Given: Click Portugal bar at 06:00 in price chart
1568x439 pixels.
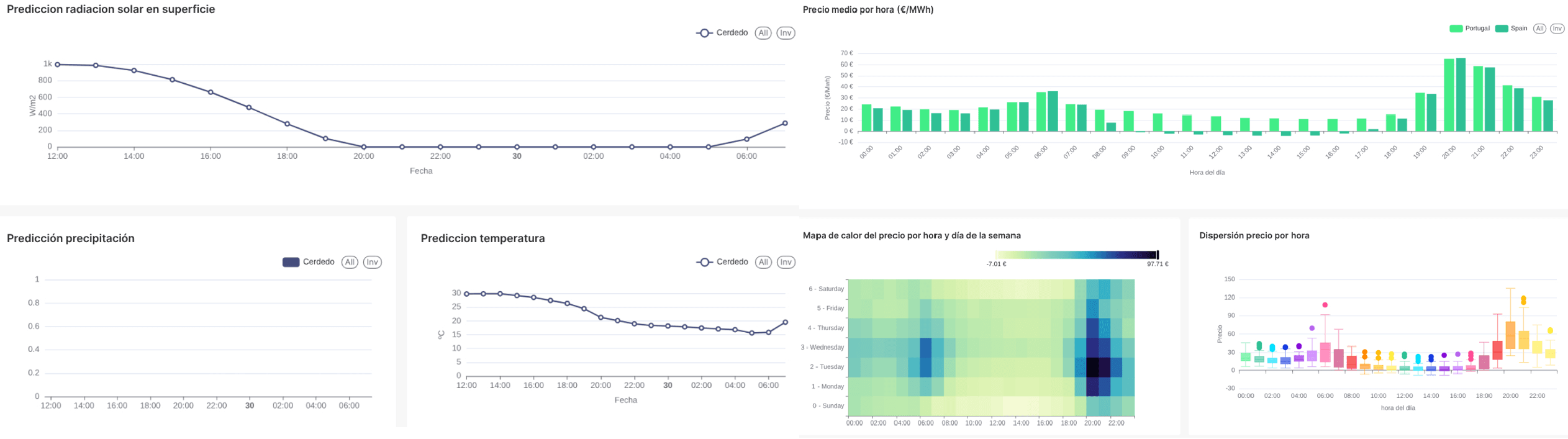Looking at the screenshot, I should point(1041,112).
